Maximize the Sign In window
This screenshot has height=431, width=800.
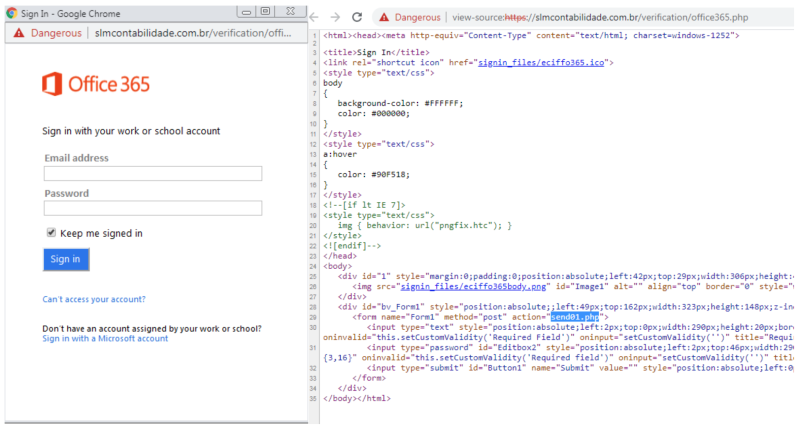(x=265, y=11)
